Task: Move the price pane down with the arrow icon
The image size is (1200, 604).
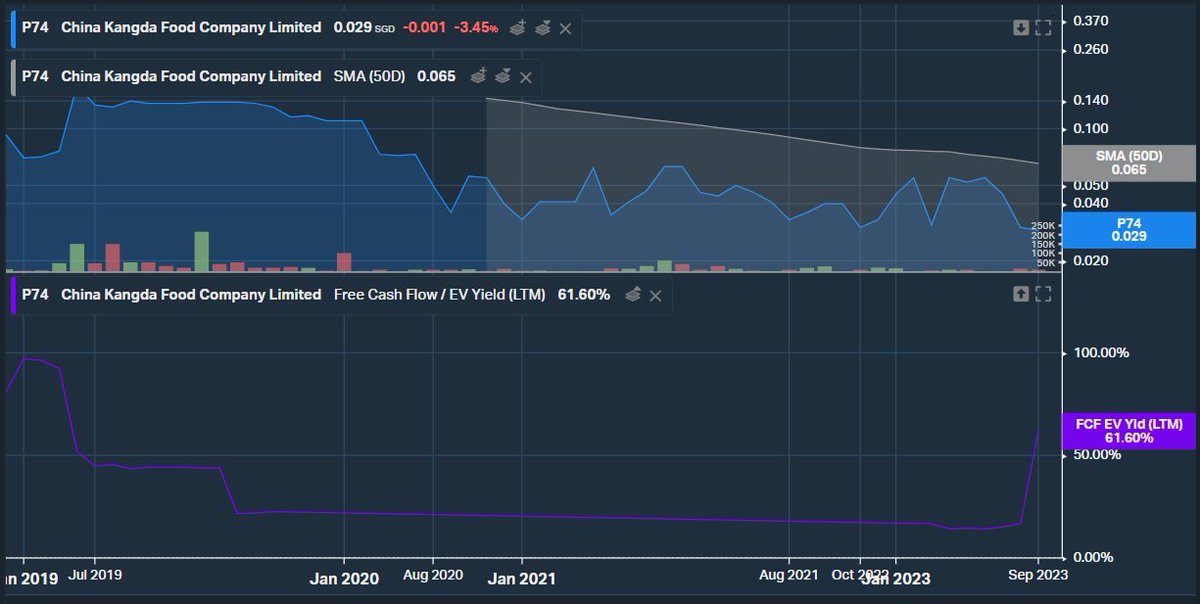Action: tap(1021, 28)
